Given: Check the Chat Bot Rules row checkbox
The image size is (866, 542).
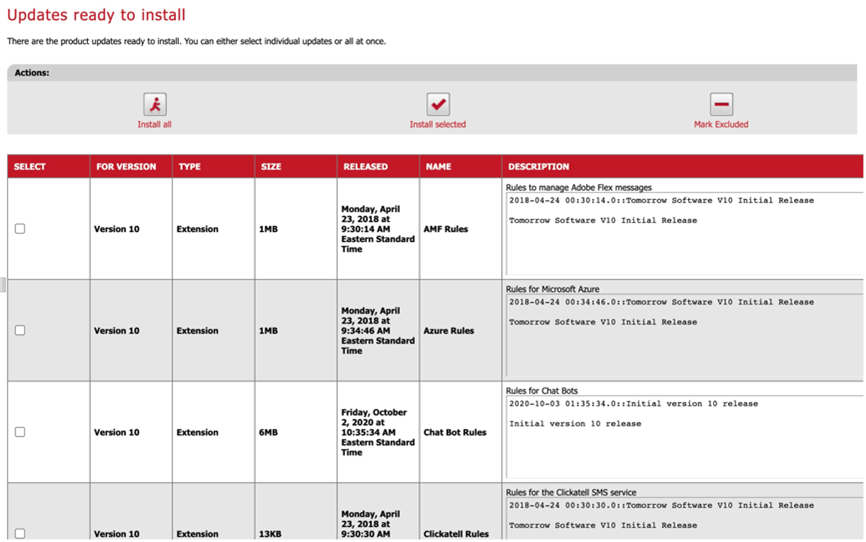Looking at the screenshot, I should click(x=20, y=432).
